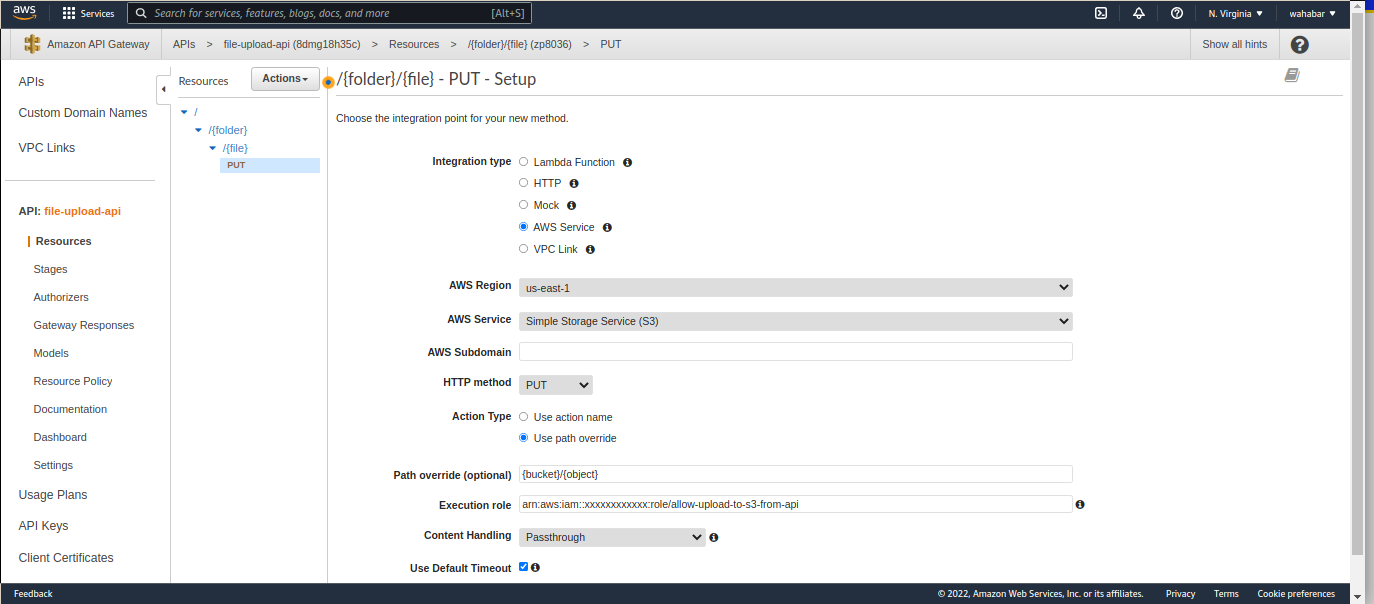Open the AWS Service dropdown
The image size is (1374, 604).
pyautogui.click(x=795, y=322)
